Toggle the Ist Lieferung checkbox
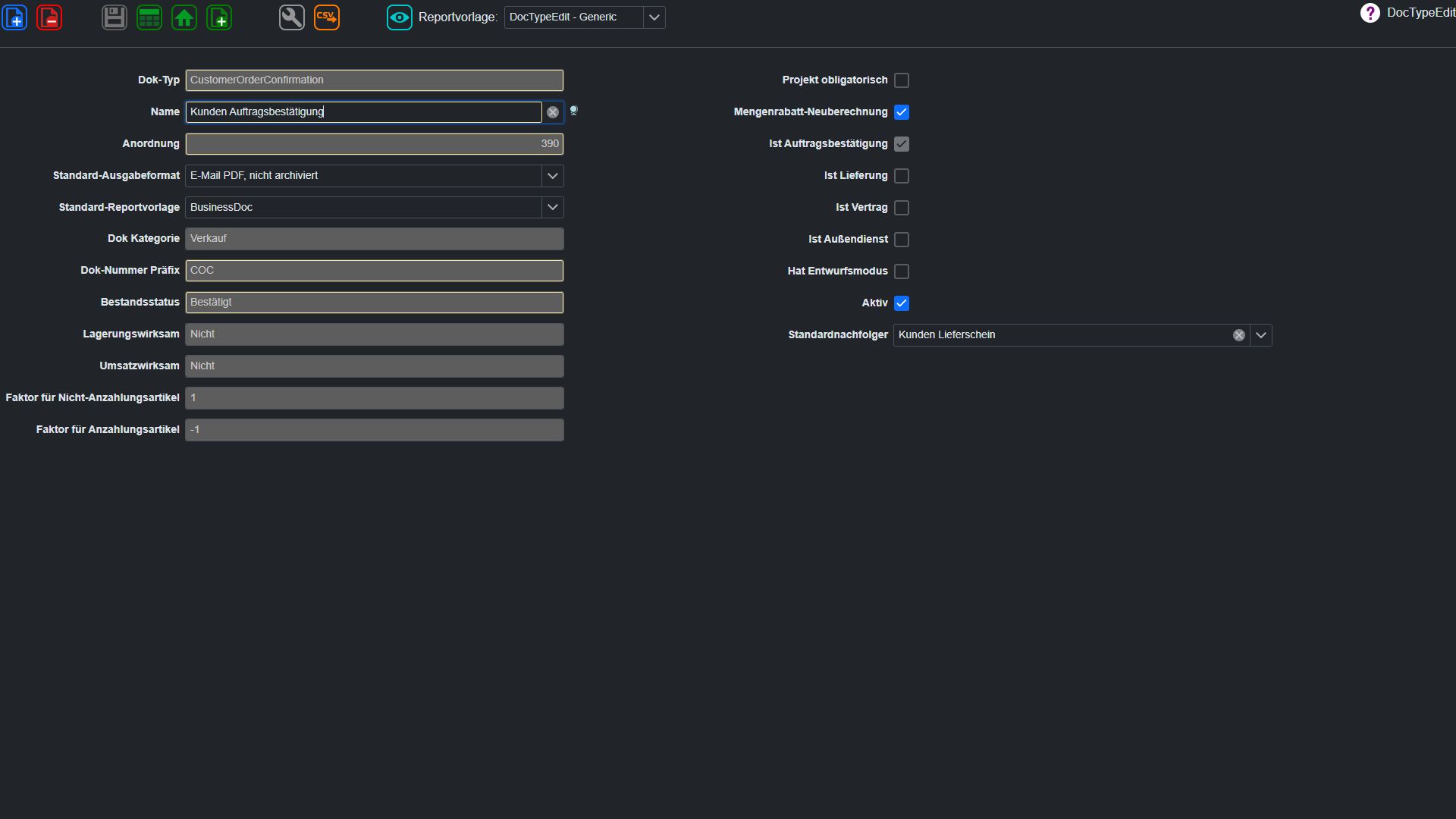Screen dimensions: 1456x819 pyautogui.click(x=902, y=176)
